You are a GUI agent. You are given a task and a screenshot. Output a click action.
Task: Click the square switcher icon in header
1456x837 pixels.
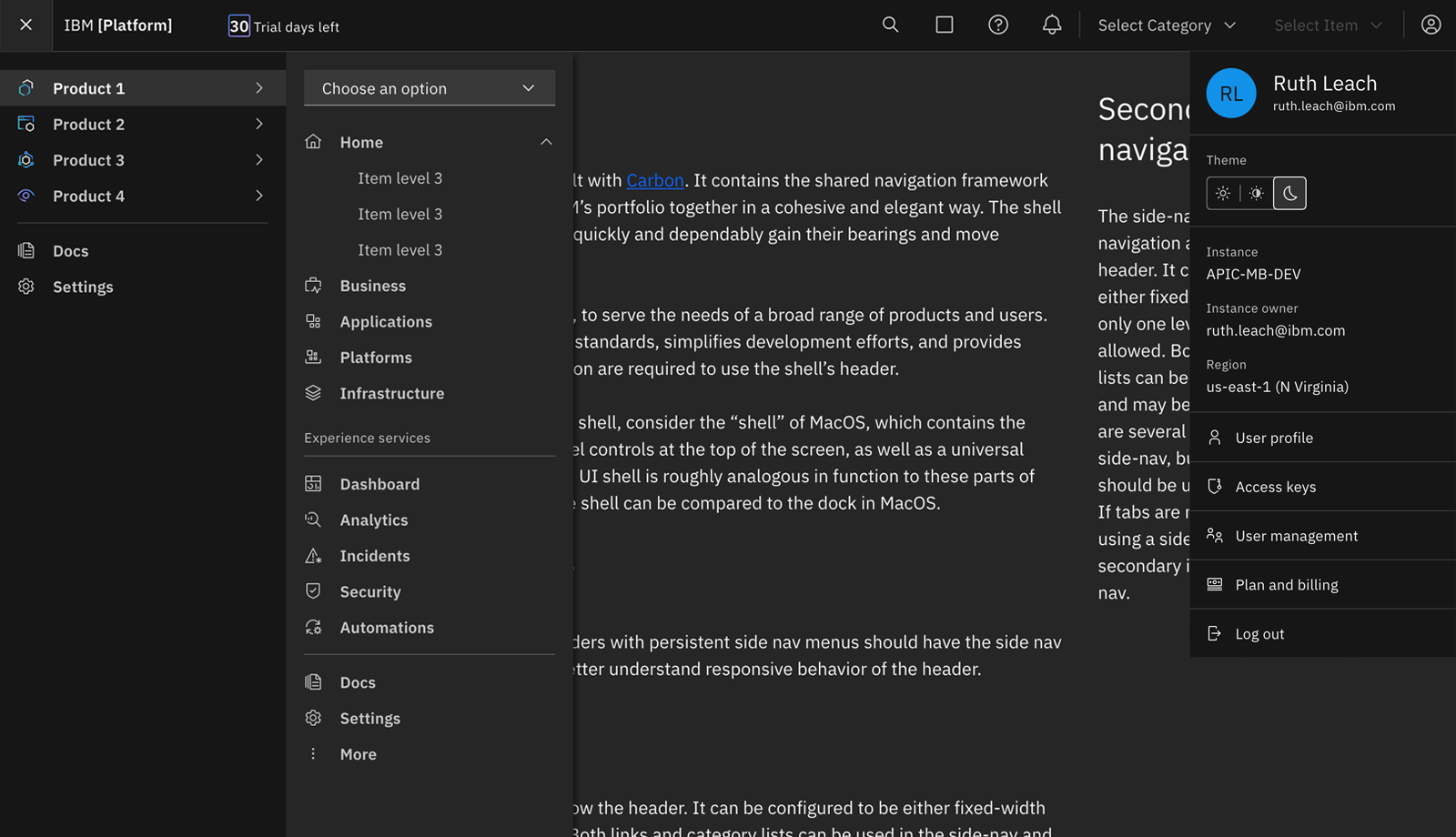(945, 25)
